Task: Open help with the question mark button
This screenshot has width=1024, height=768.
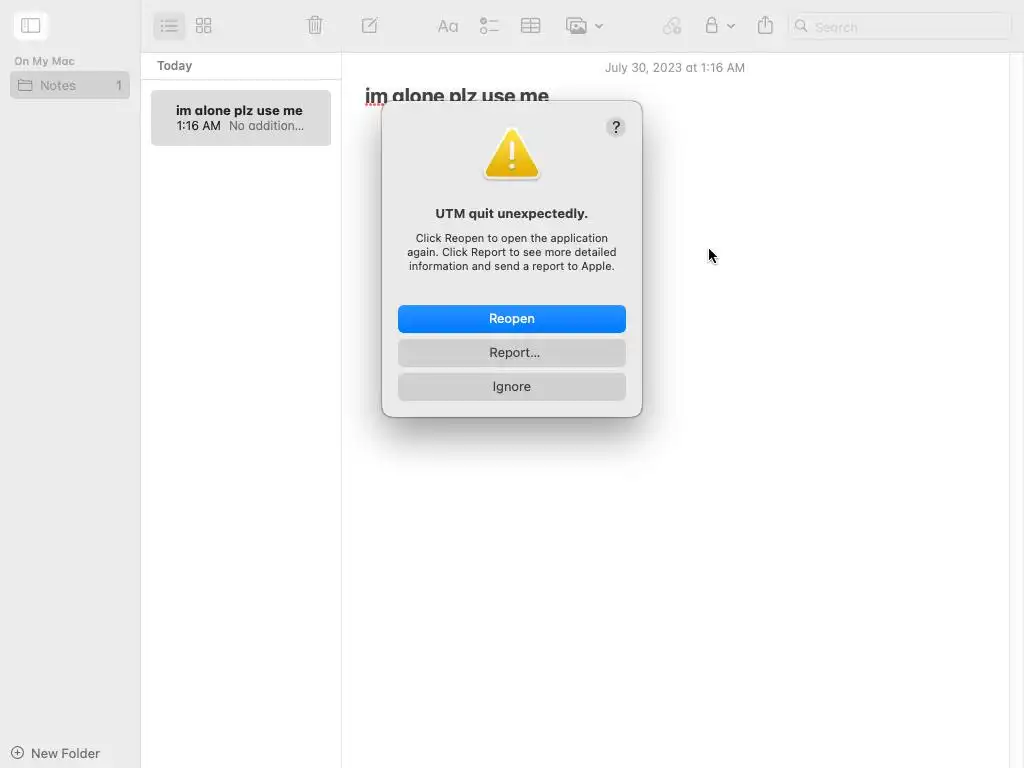Action: [x=615, y=127]
